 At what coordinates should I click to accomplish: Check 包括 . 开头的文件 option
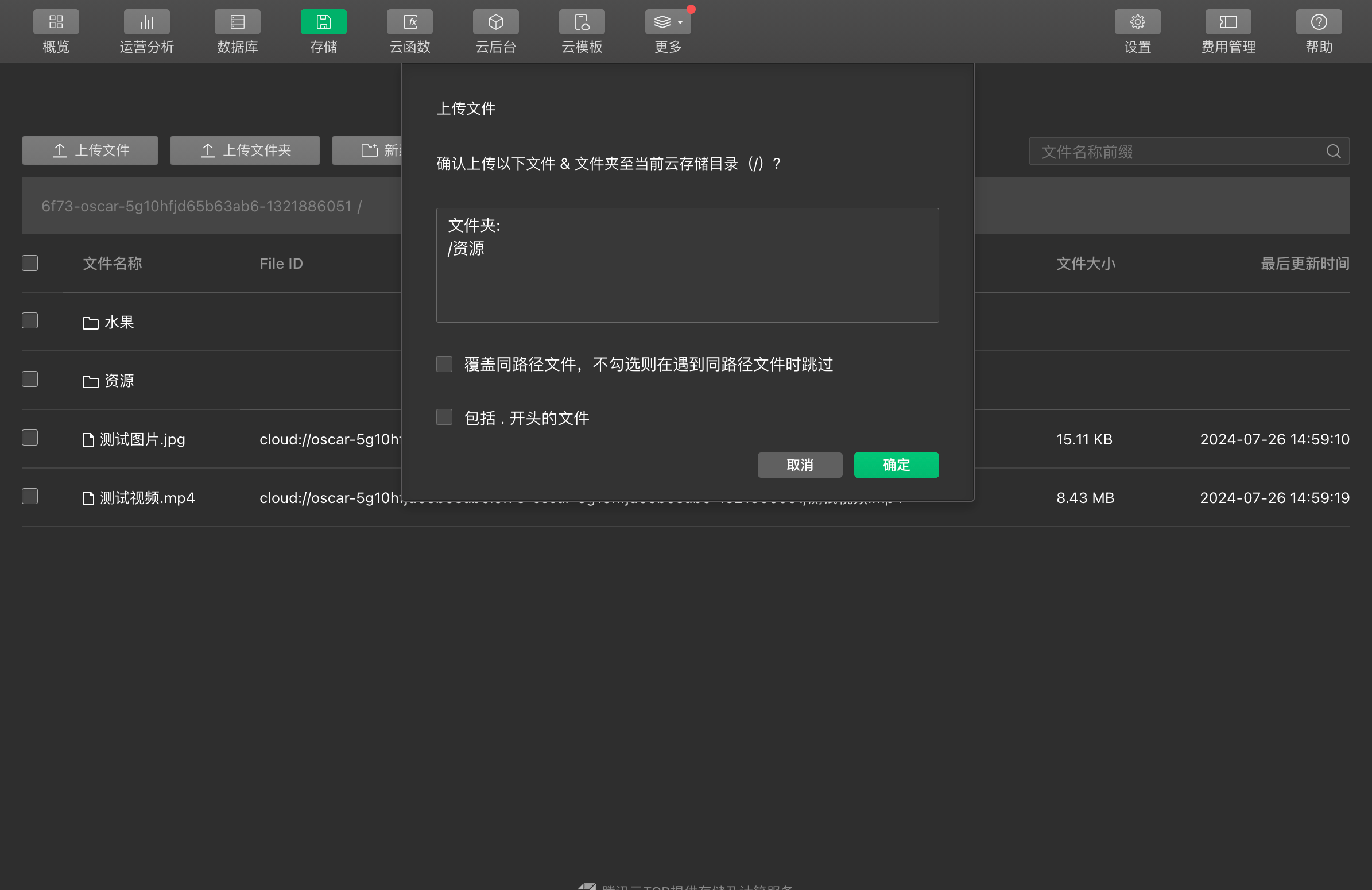pos(444,417)
